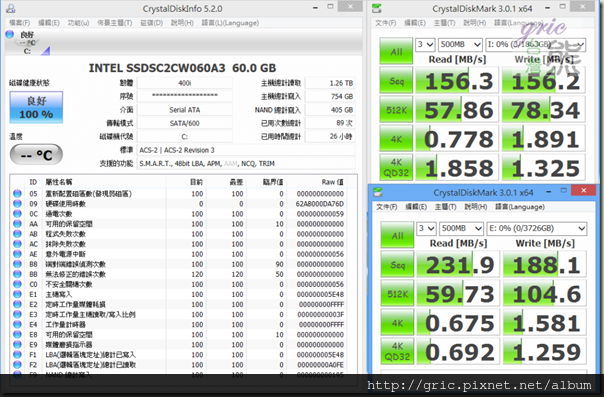Viewport: 604px width, 397px height.
Task: Click 4K button in E: drive CrystalDiskMark
Action: (x=397, y=322)
